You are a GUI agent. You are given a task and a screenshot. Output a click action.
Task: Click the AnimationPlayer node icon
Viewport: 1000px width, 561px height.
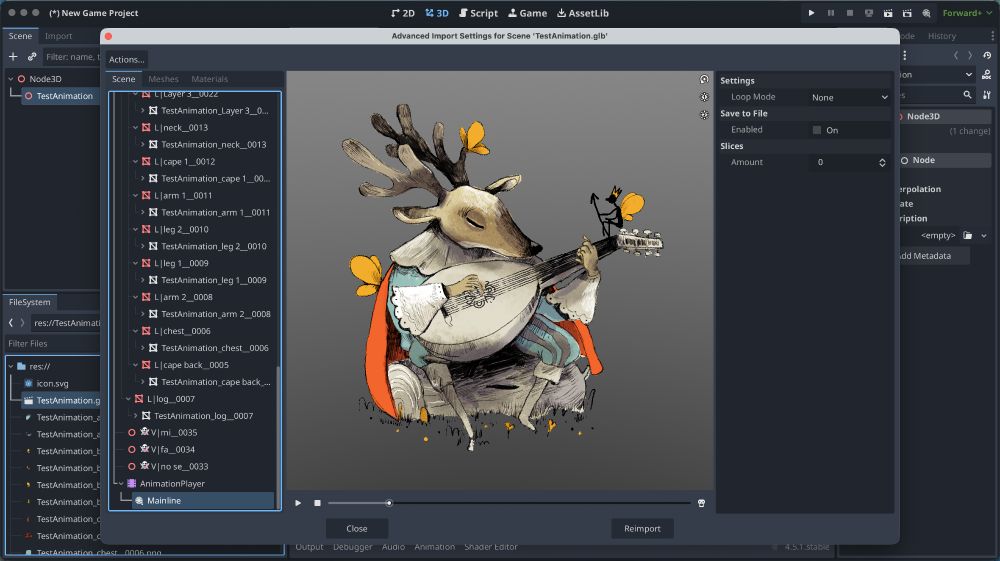131,484
